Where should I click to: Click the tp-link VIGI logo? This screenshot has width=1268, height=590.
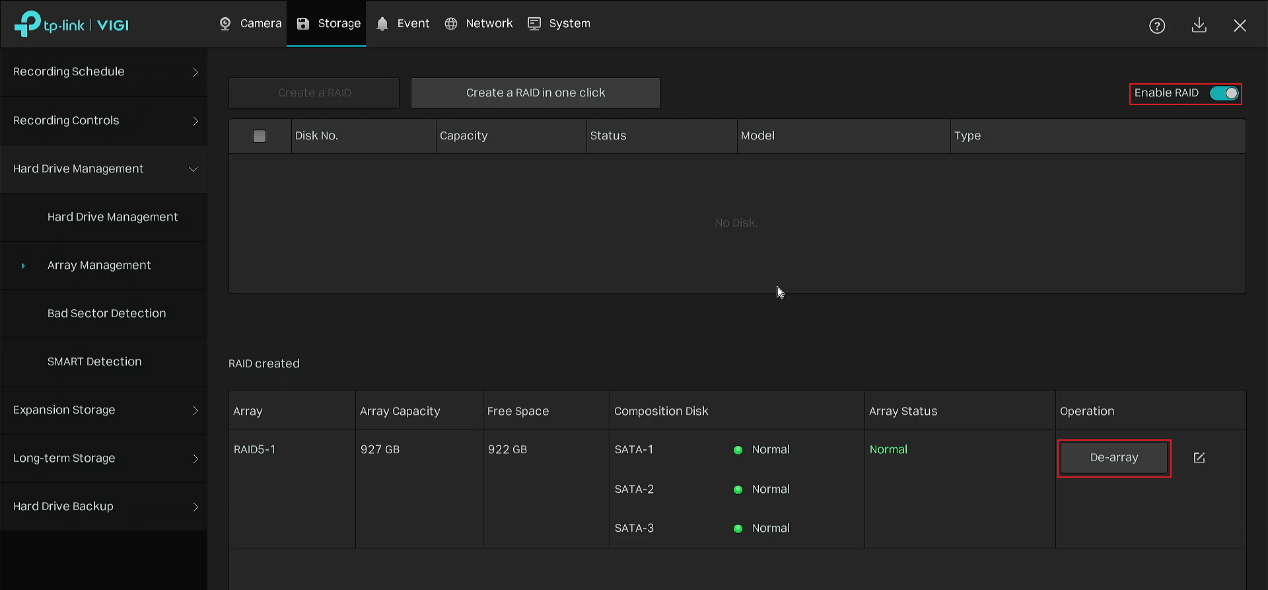click(x=71, y=24)
